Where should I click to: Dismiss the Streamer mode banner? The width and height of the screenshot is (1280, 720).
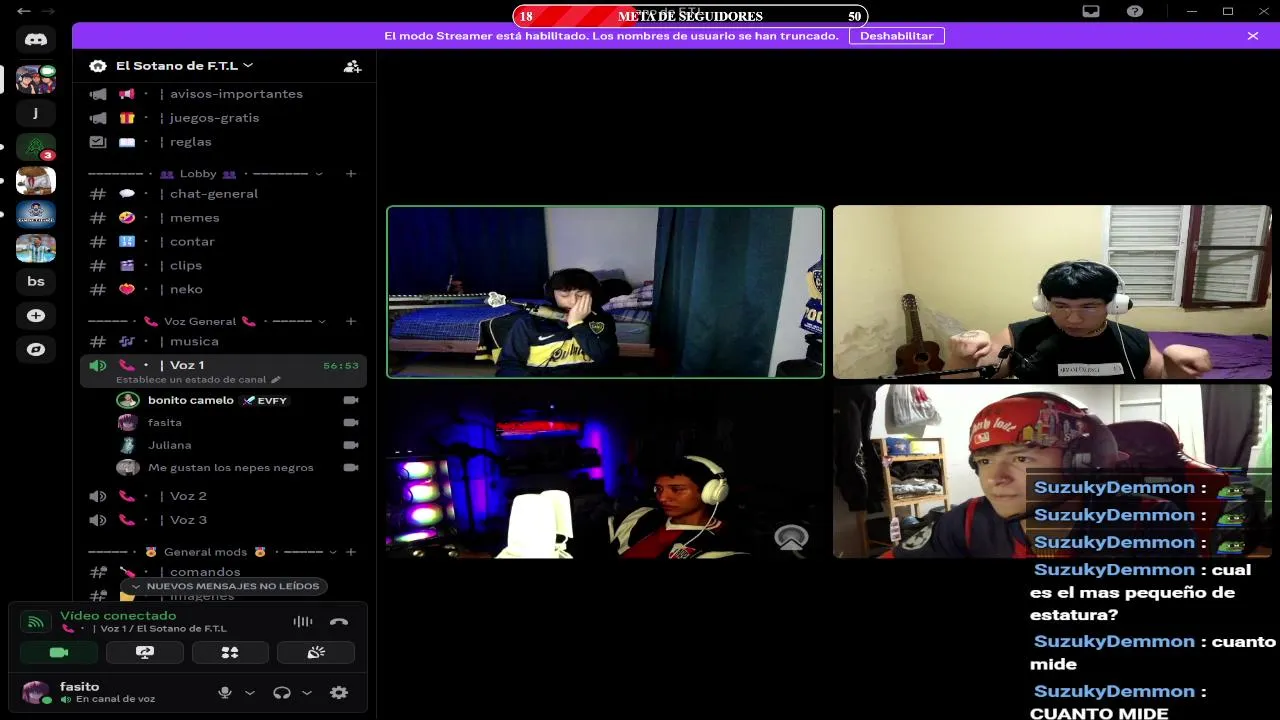1253,36
